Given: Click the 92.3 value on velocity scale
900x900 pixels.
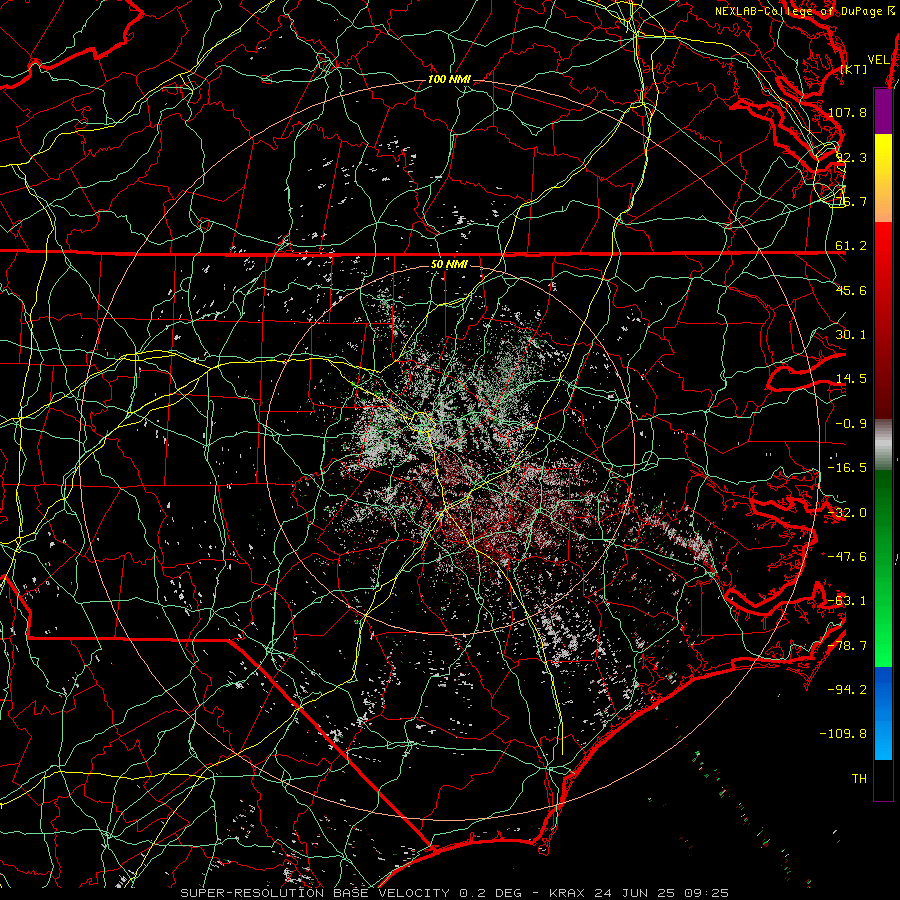Looking at the screenshot, I should (851, 157).
